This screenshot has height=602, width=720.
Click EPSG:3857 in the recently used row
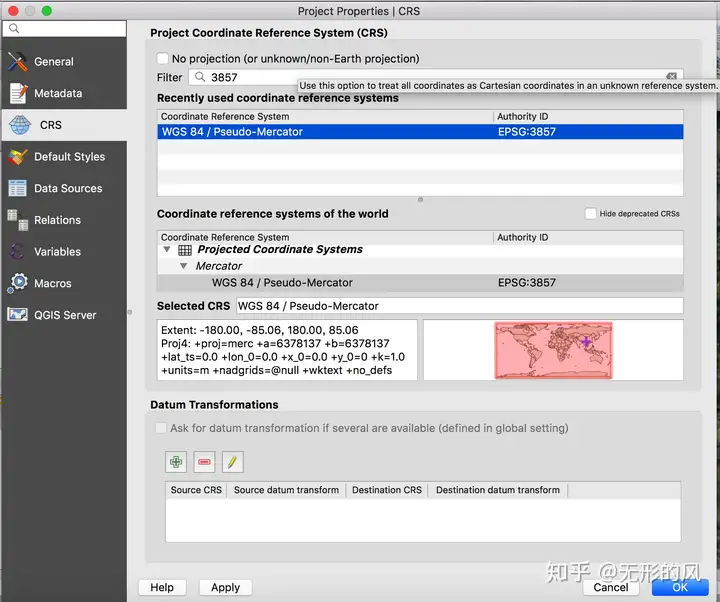(x=527, y=132)
